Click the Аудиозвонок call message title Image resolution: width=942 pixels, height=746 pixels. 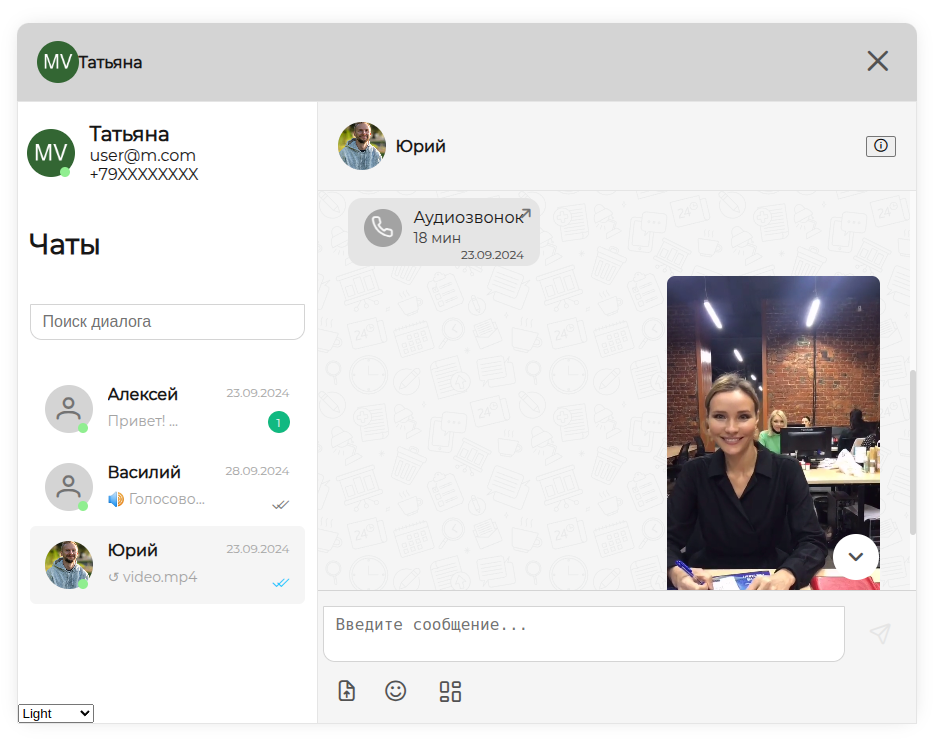click(468, 217)
